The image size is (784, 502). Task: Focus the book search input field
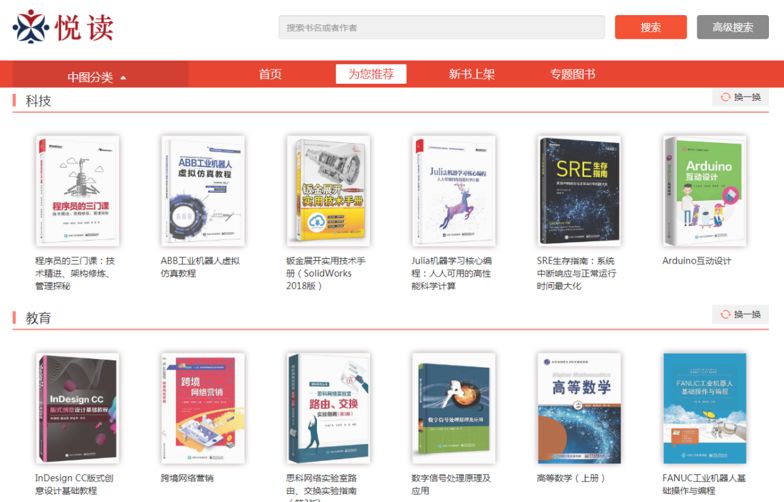coord(442,27)
